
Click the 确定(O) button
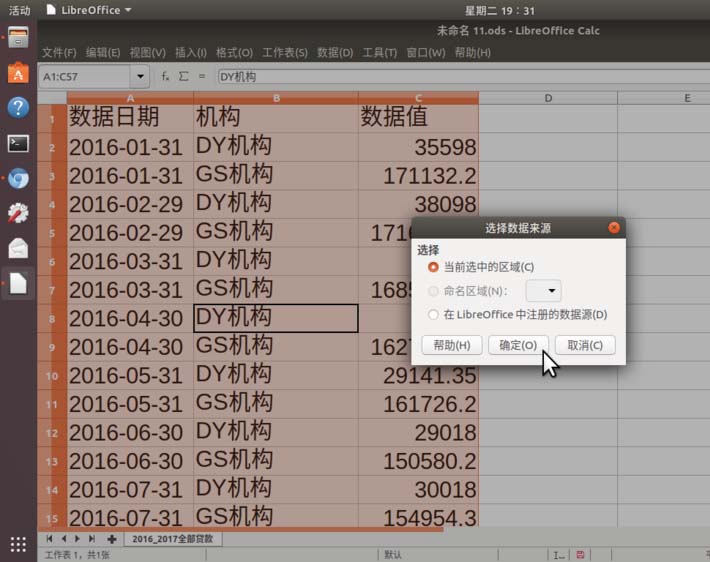[518, 345]
